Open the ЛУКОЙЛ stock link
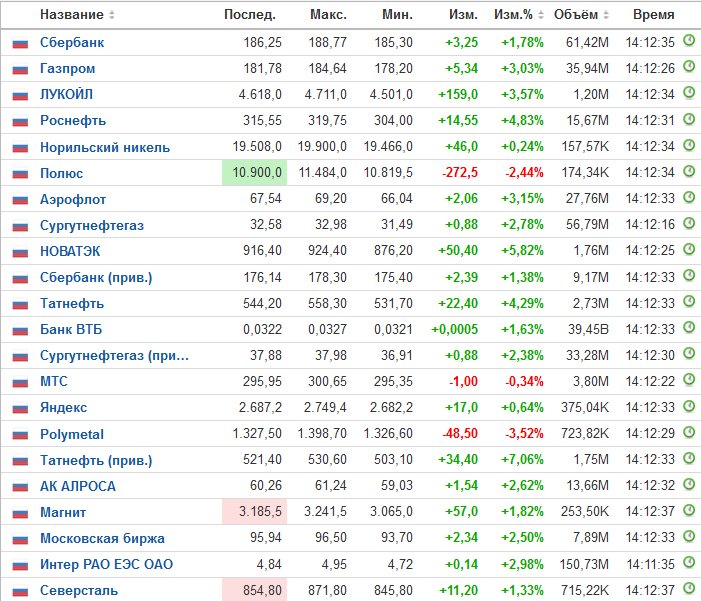 click(x=67, y=94)
